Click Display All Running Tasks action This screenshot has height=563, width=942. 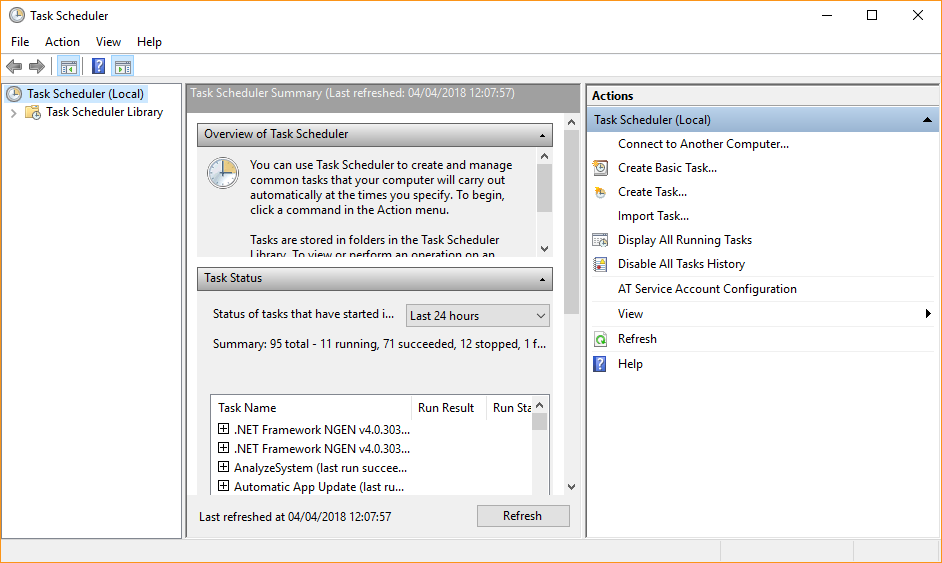(684, 240)
